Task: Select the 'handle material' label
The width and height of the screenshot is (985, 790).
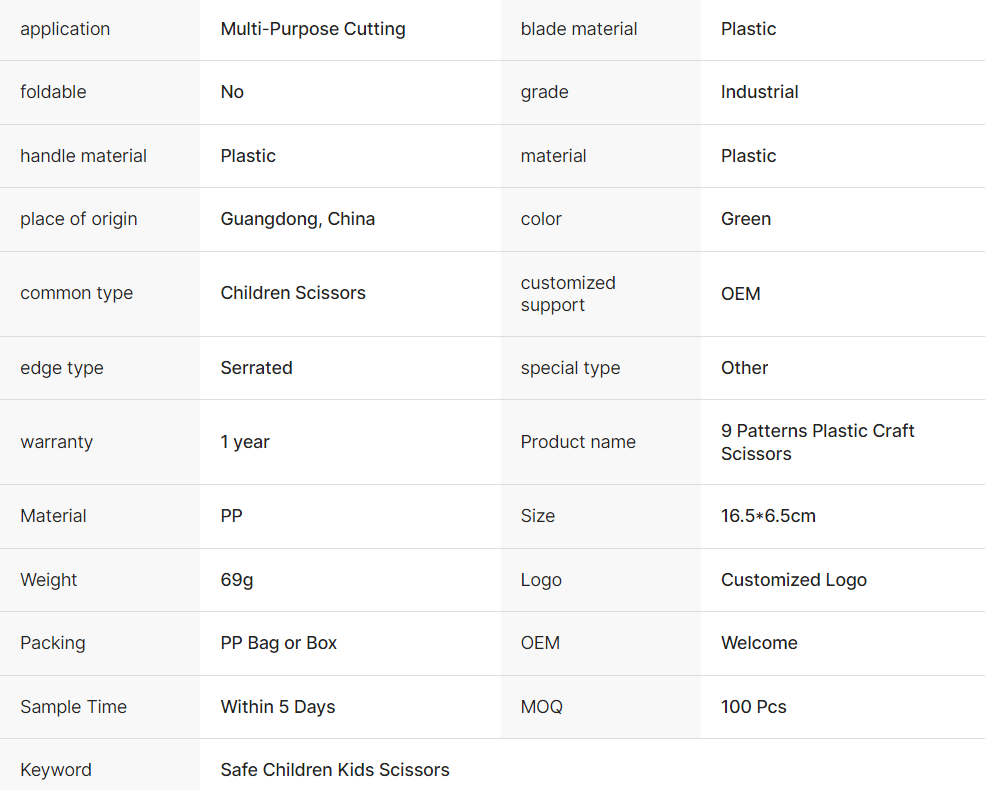Action: point(83,156)
